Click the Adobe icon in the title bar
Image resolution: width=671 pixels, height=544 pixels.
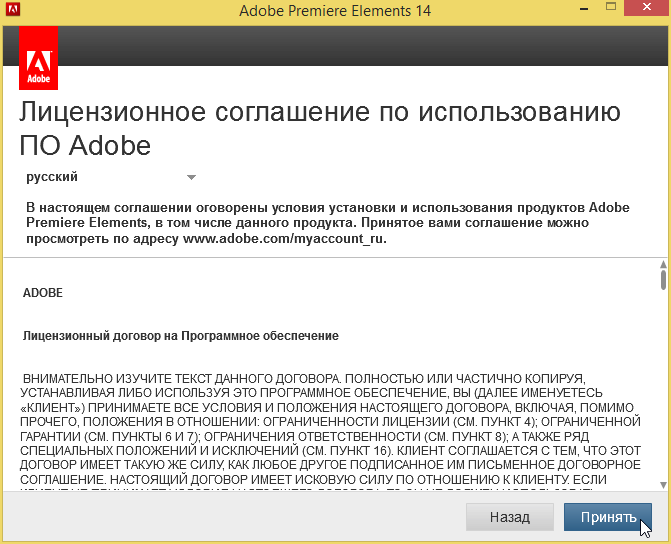13,9
